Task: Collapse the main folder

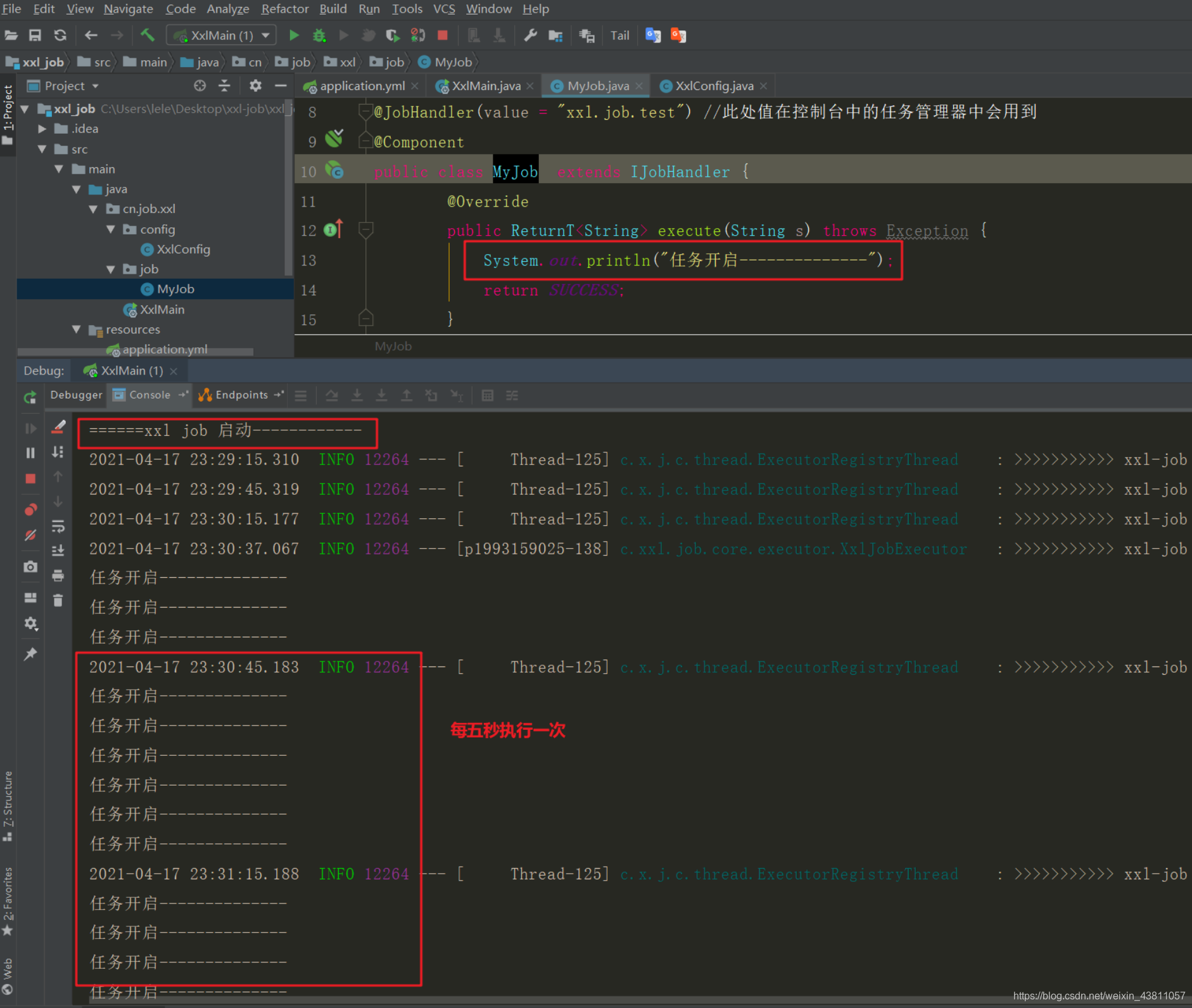Action: 59,169
